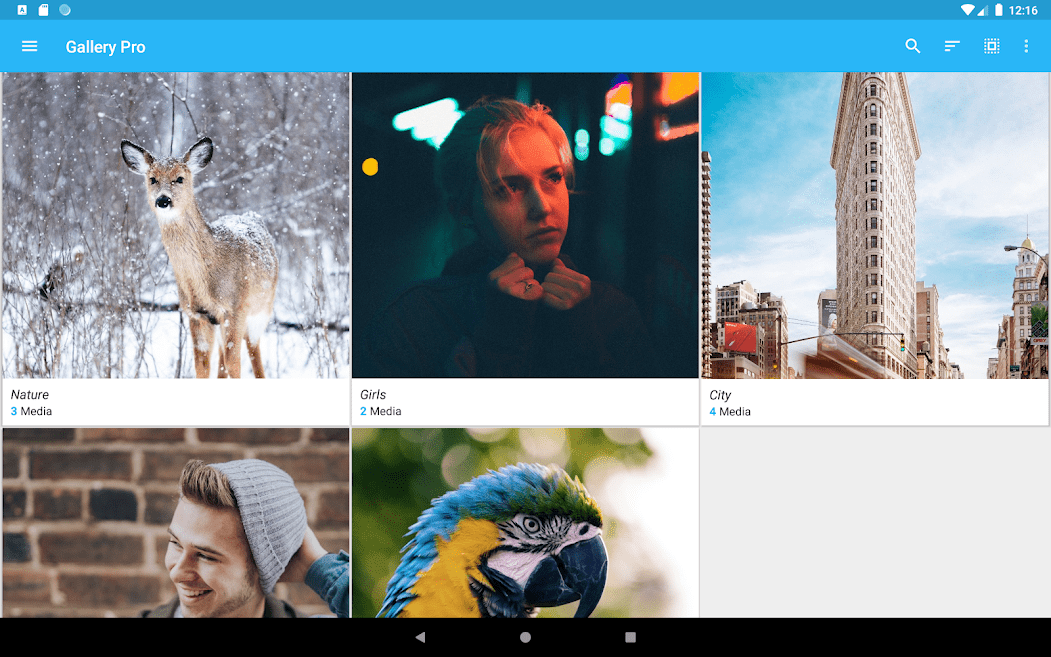Click the City album name

click(x=720, y=395)
